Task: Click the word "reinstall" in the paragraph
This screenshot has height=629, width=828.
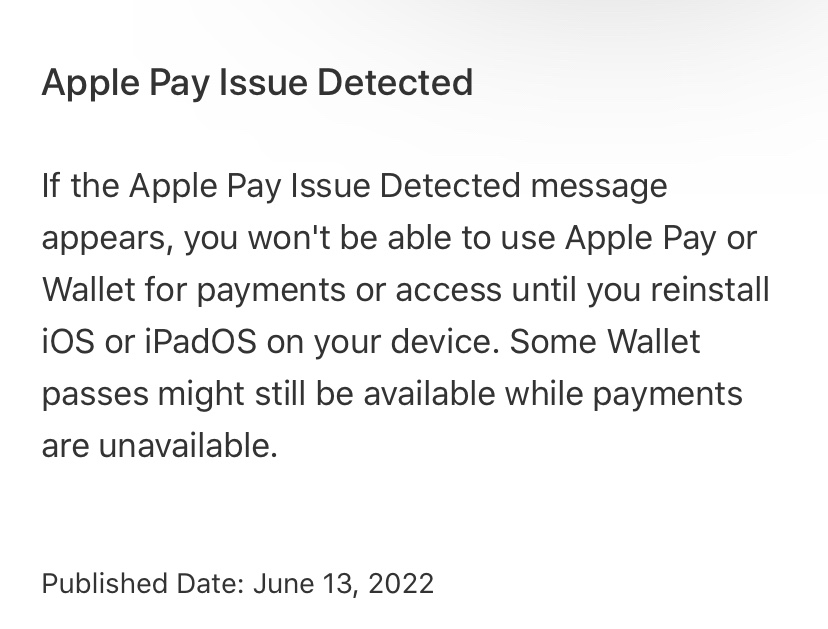Action: 710,289
